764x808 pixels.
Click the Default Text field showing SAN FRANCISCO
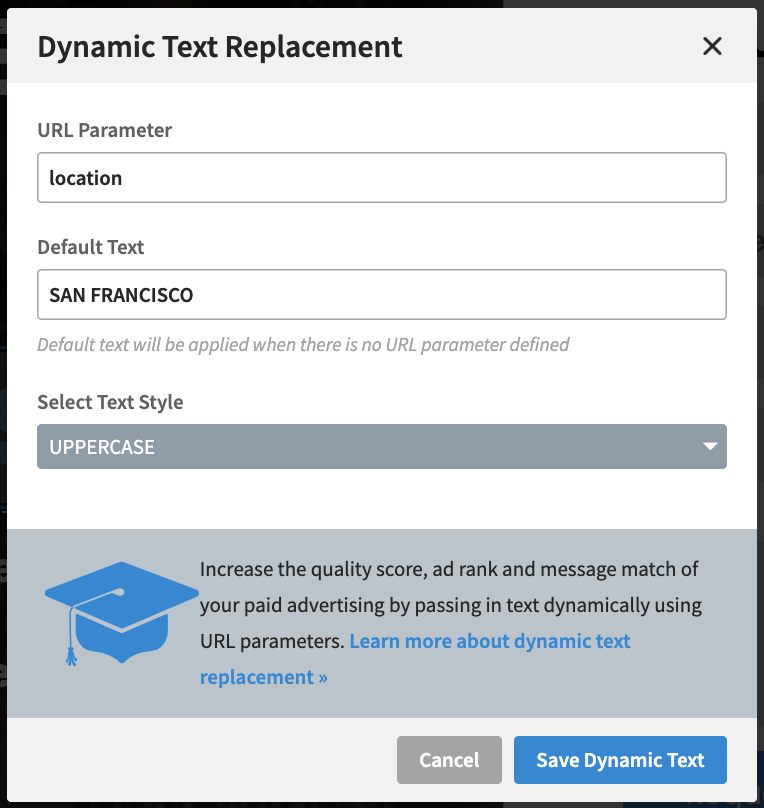point(382,294)
